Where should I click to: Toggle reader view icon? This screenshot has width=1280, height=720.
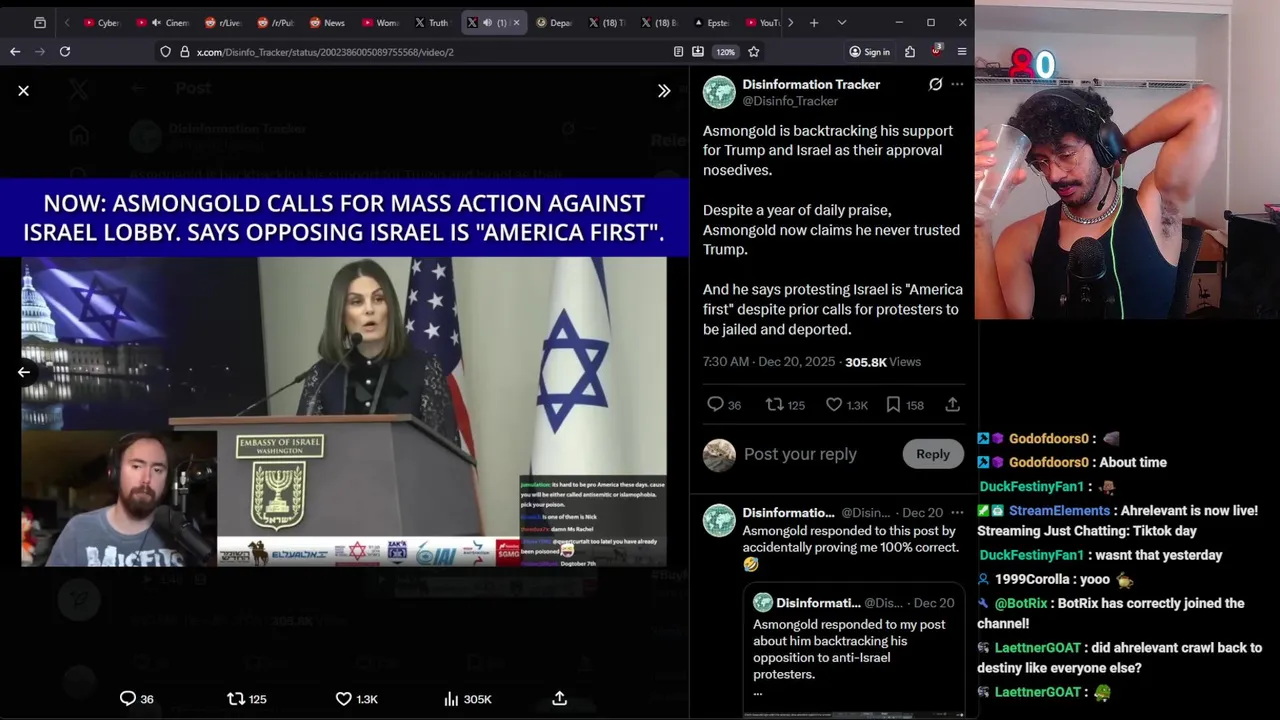pos(678,51)
